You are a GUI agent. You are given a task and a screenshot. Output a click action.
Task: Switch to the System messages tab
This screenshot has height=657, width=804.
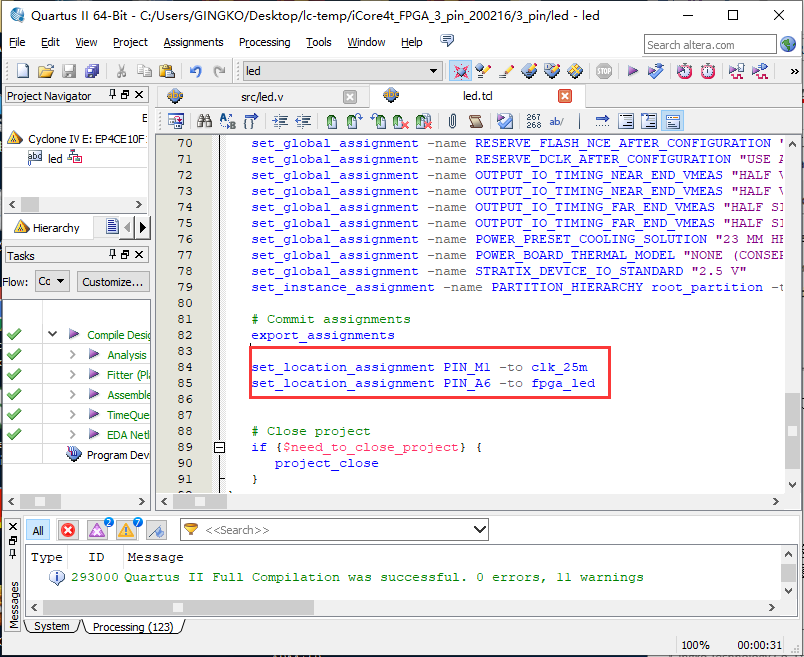[52, 627]
